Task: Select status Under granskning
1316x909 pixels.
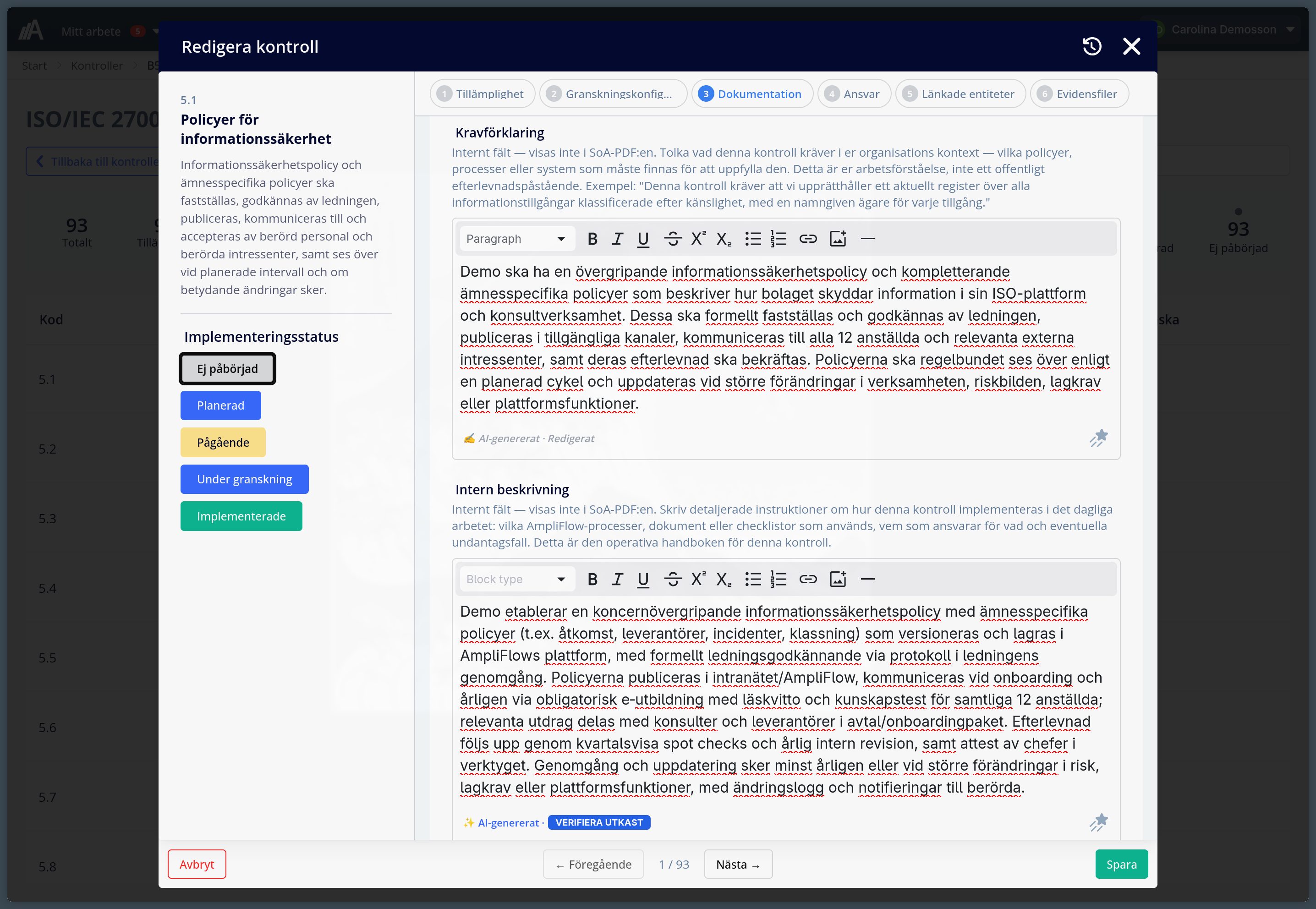Action: 244,479
